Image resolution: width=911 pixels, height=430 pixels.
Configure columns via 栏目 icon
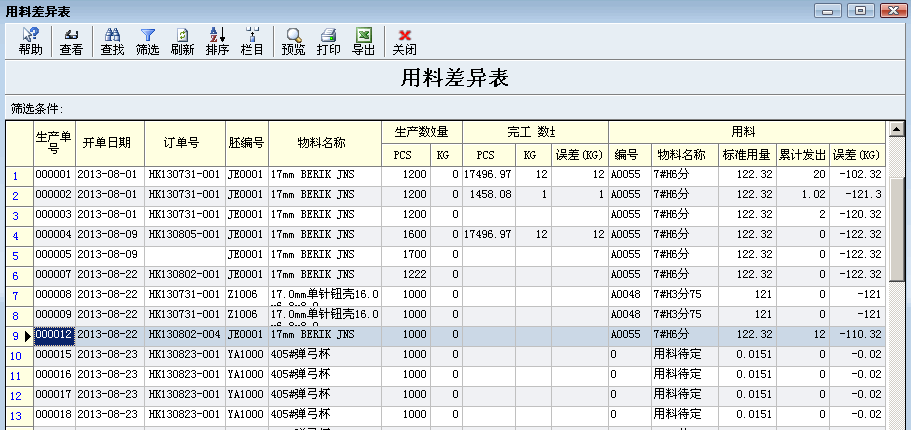252,42
